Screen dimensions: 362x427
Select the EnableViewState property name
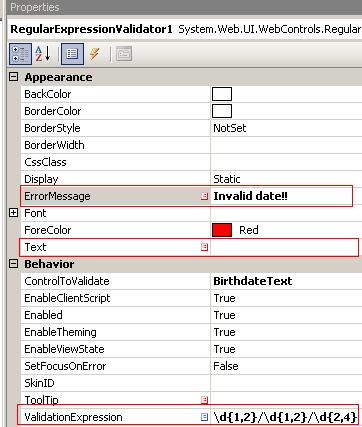64,349
